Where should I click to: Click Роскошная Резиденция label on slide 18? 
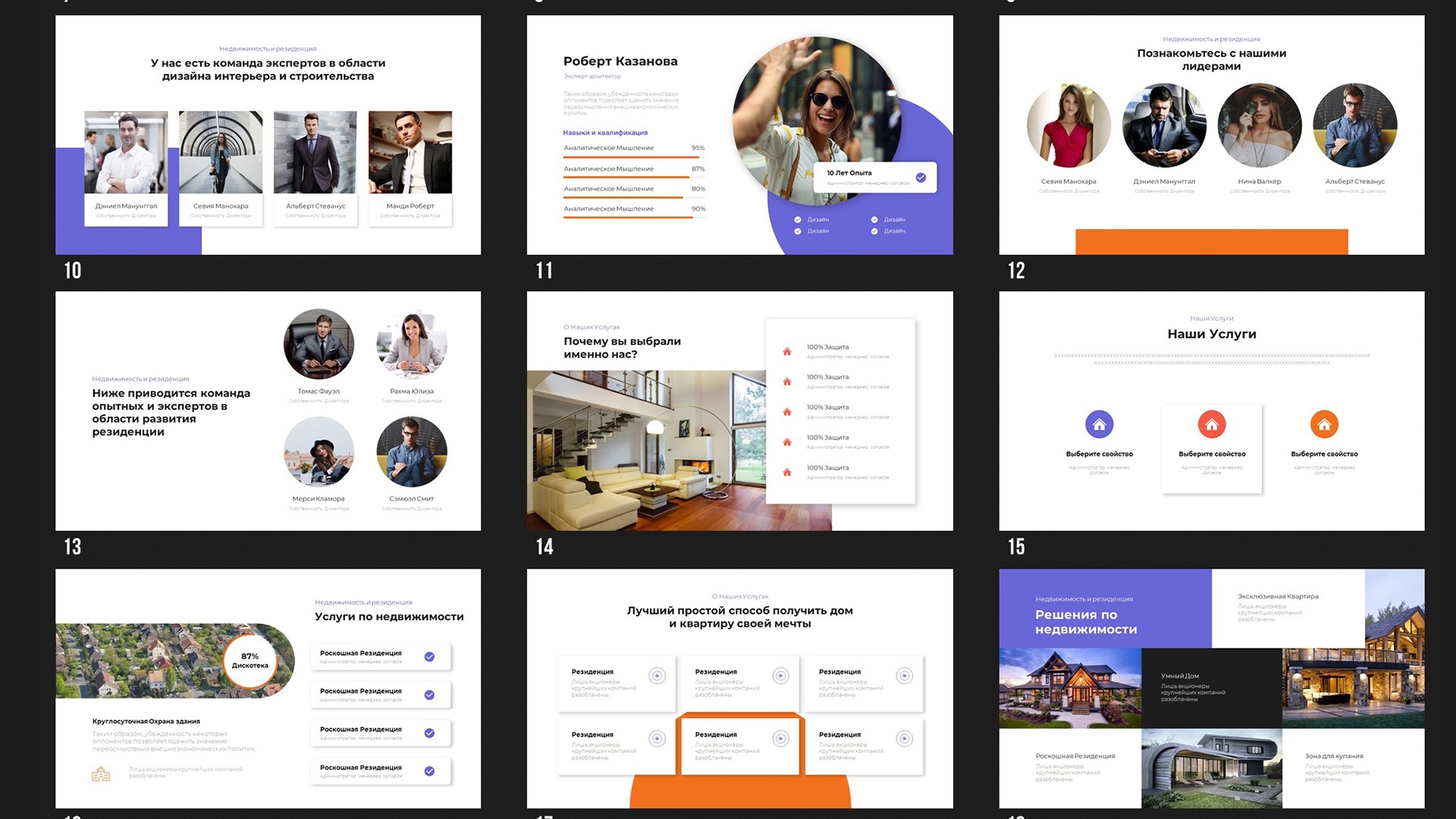pyautogui.click(x=1075, y=757)
